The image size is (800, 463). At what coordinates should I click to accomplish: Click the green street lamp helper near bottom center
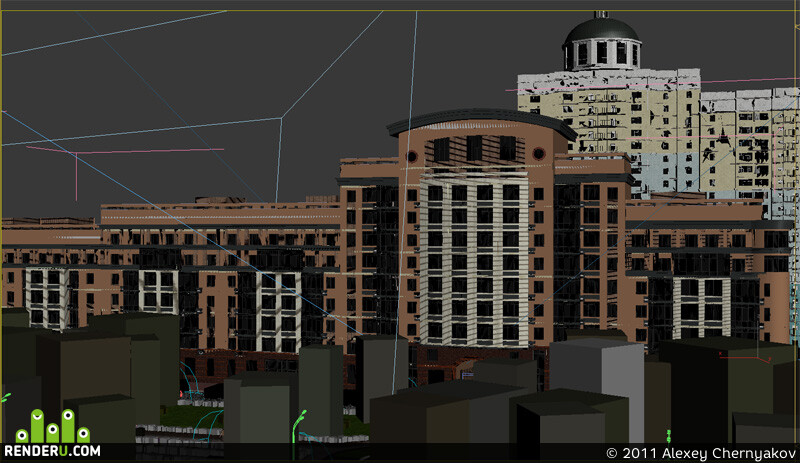[x=298, y=425]
